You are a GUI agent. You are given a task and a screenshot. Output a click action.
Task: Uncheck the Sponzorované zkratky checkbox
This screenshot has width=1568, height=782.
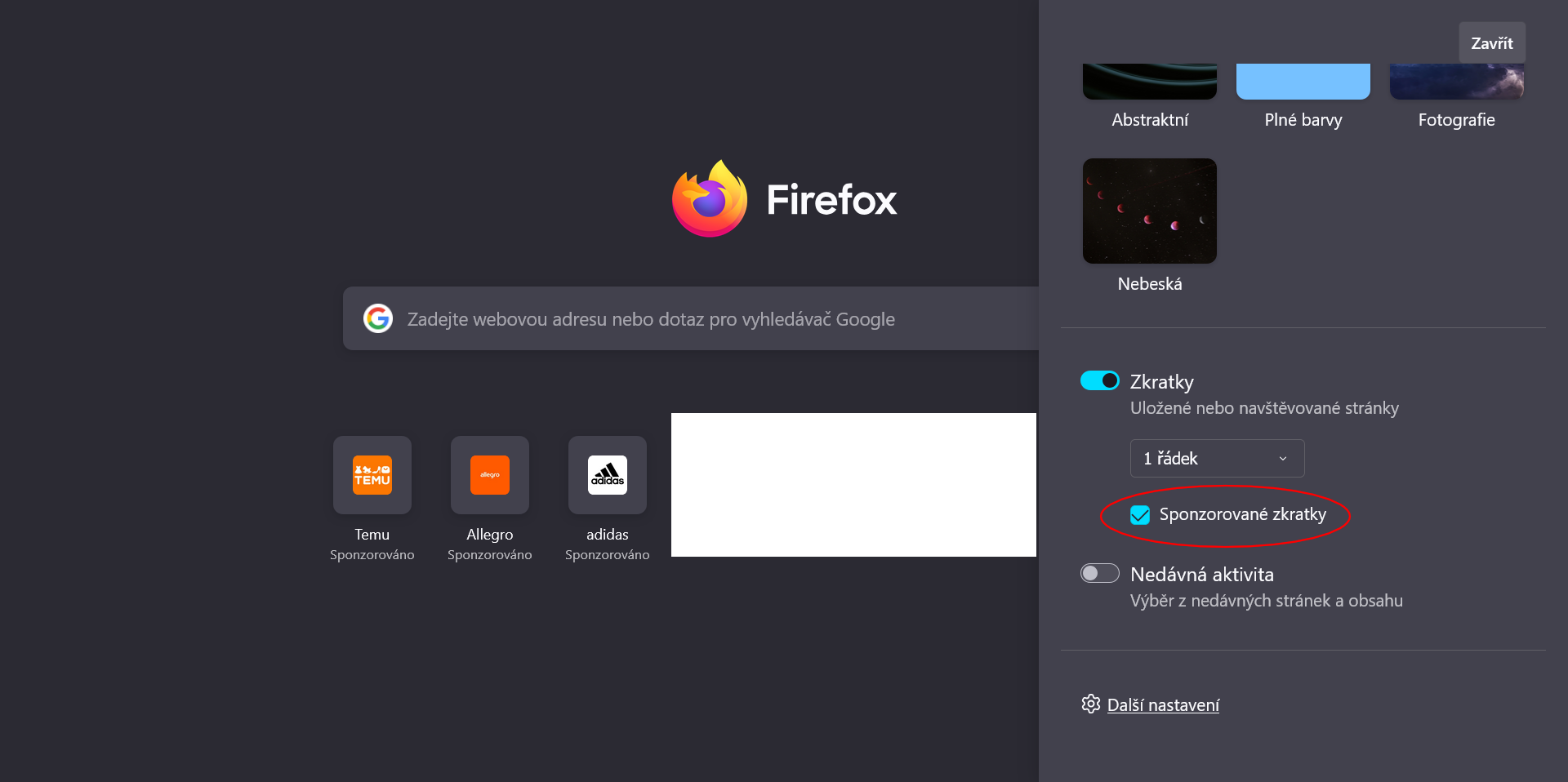[x=1140, y=515]
